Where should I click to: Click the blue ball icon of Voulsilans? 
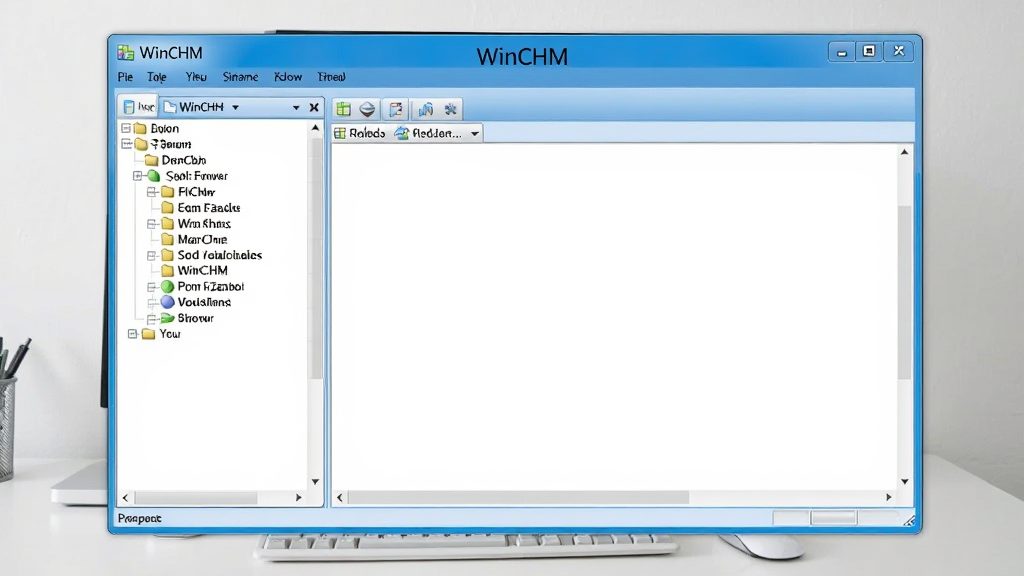pyautogui.click(x=167, y=302)
